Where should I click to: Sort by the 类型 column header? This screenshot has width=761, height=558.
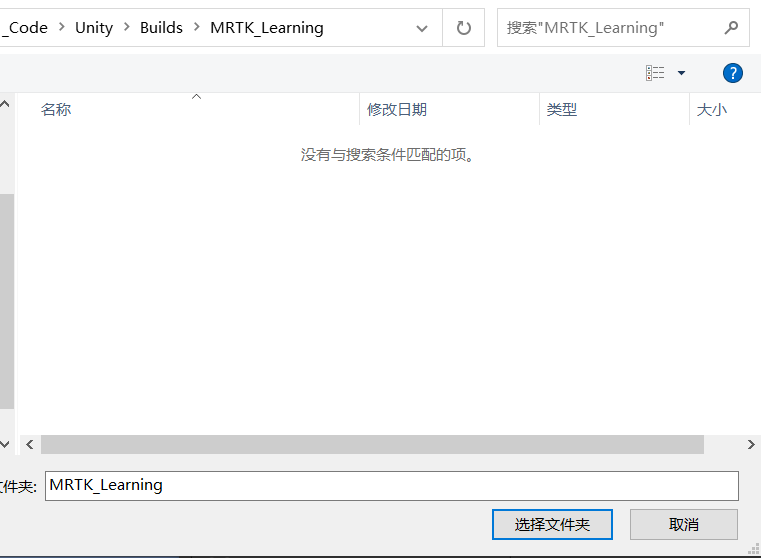pos(562,110)
